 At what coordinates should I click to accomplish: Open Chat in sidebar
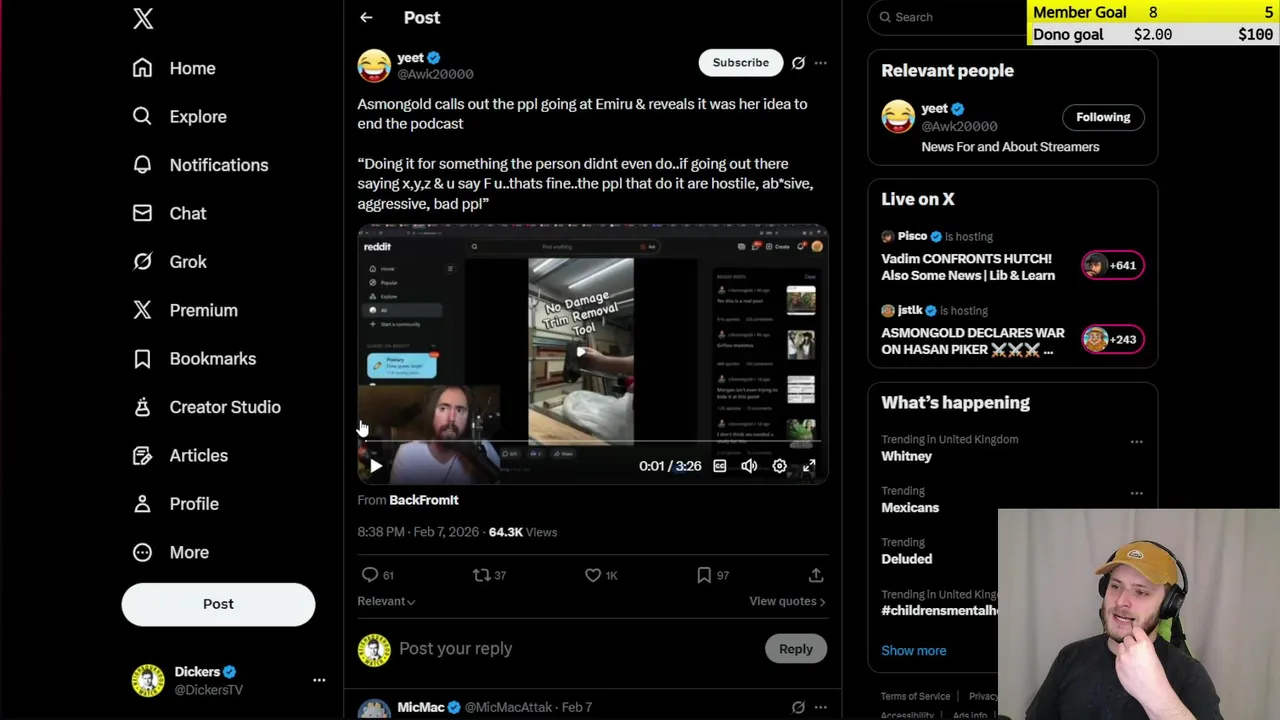pos(169,213)
